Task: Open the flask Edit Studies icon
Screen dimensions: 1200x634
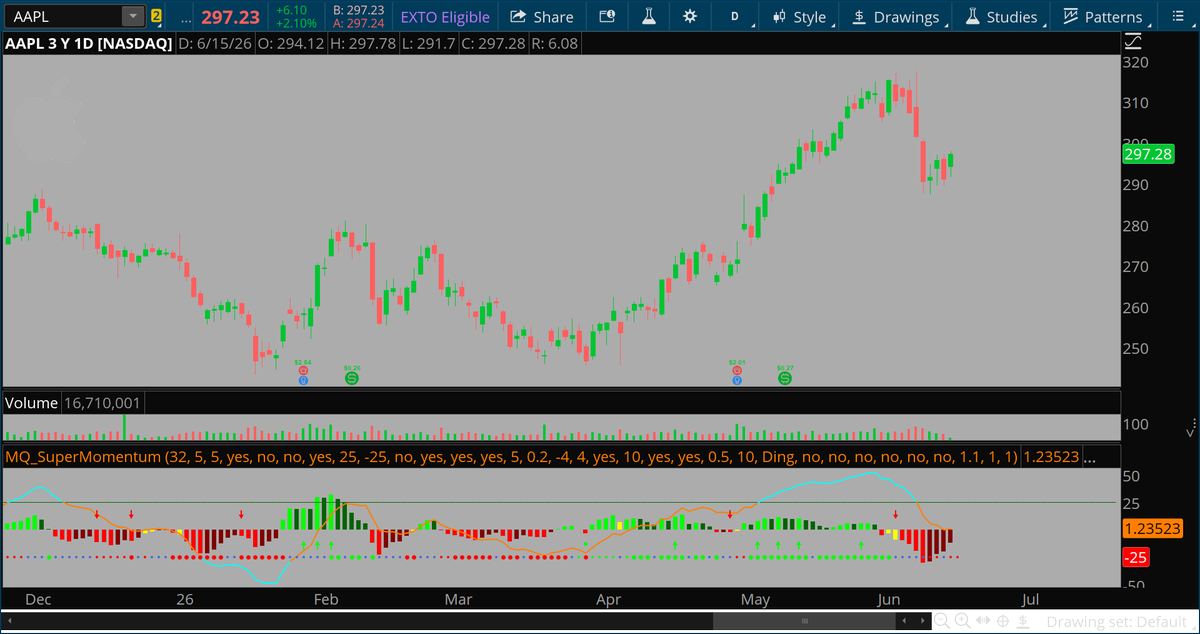Action: coord(648,17)
